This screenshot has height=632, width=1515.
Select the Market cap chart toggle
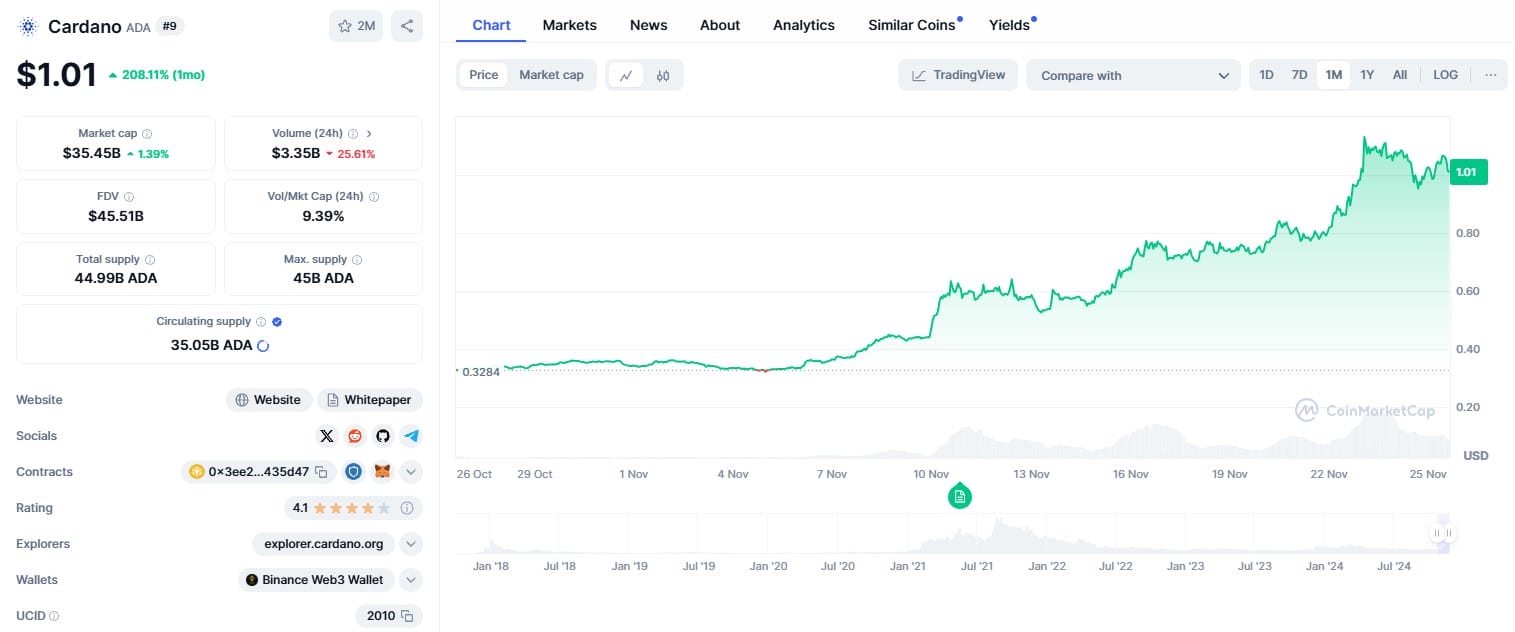coord(551,75)
